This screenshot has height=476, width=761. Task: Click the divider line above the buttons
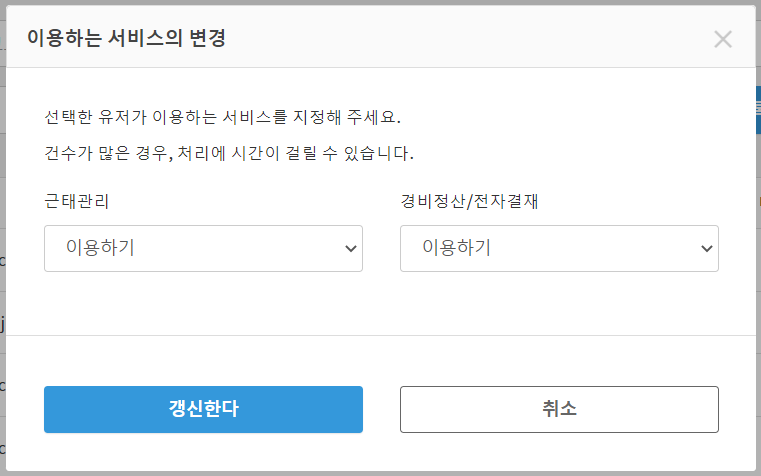coord(380,336)
